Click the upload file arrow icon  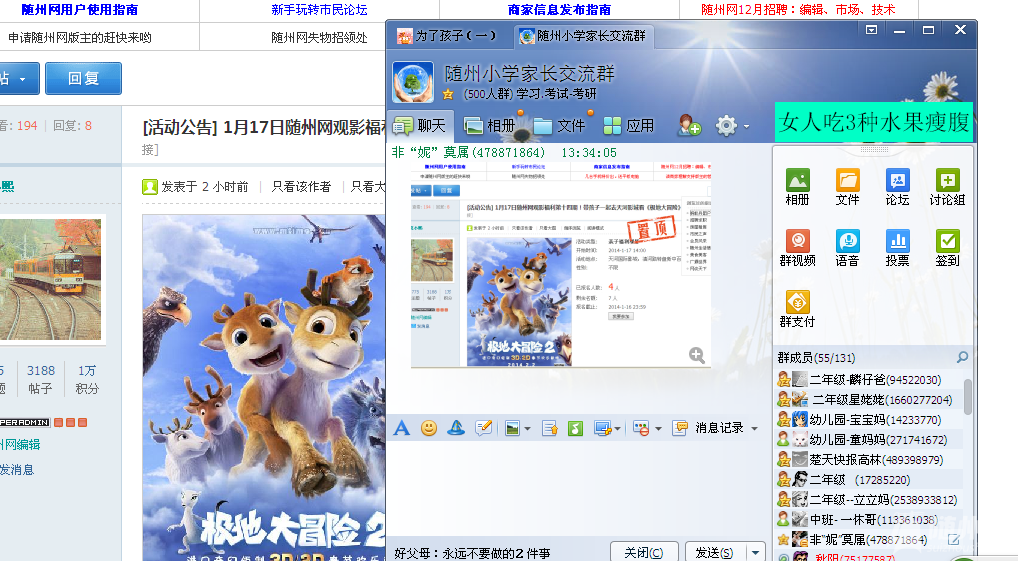549,429
